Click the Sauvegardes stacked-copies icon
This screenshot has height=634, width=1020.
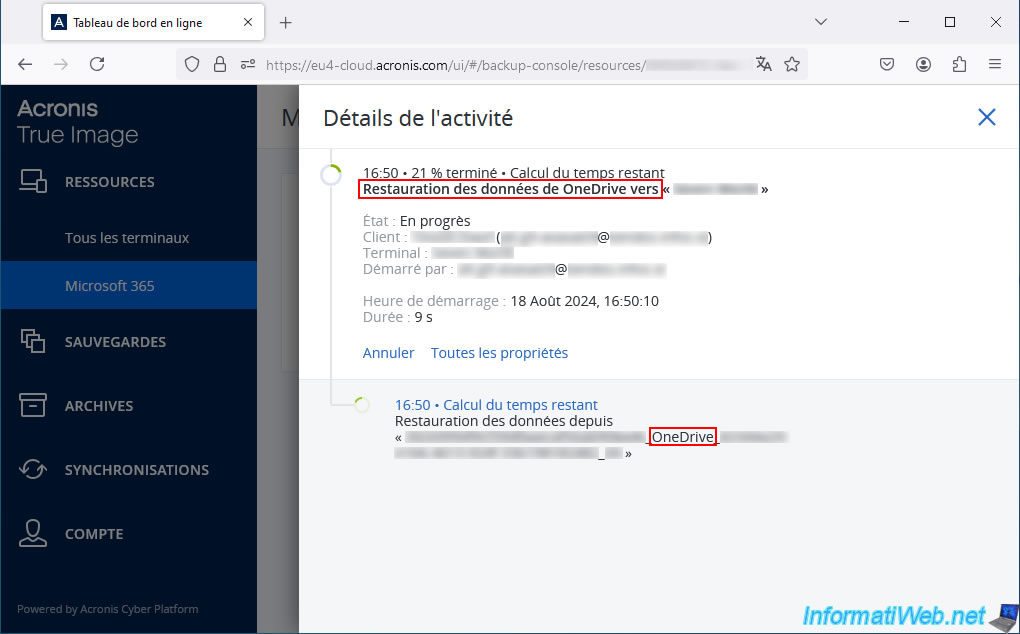pos(33,341)
